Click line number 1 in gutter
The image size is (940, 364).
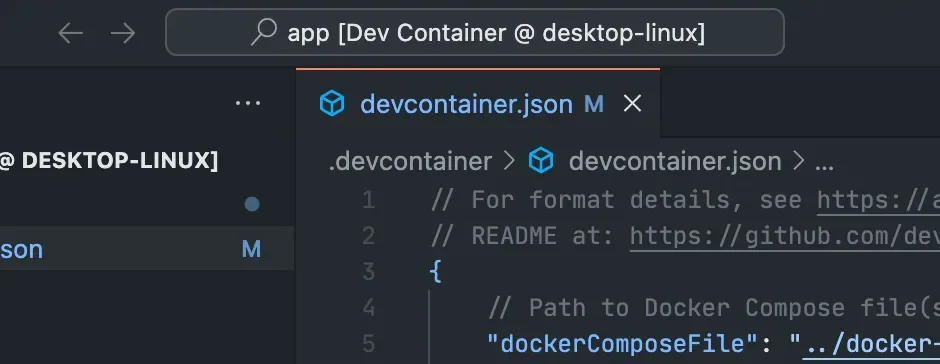tap(368, 200)
